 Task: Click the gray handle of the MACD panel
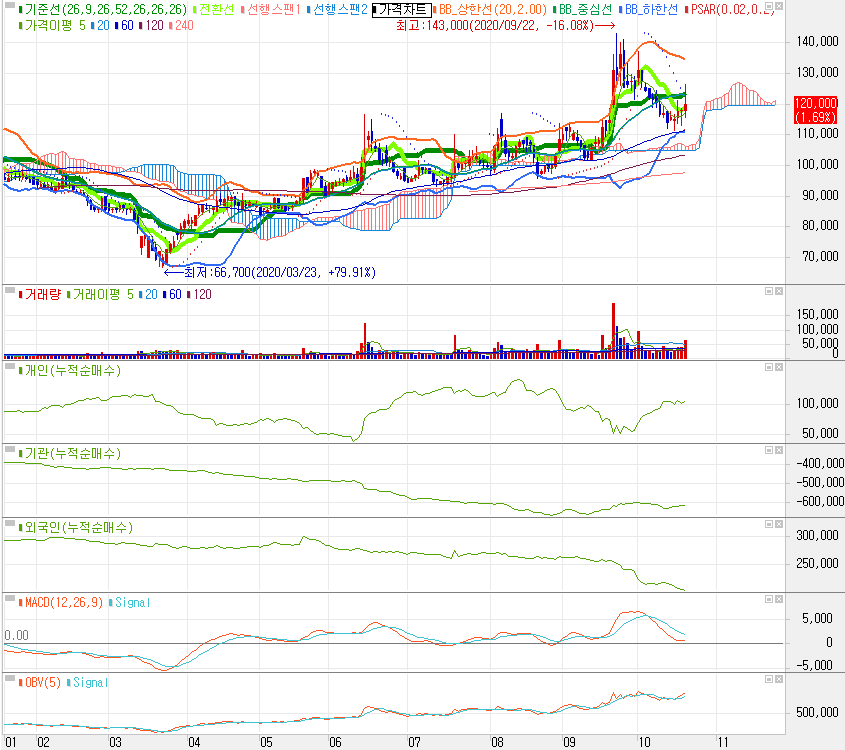click(10, 598)
